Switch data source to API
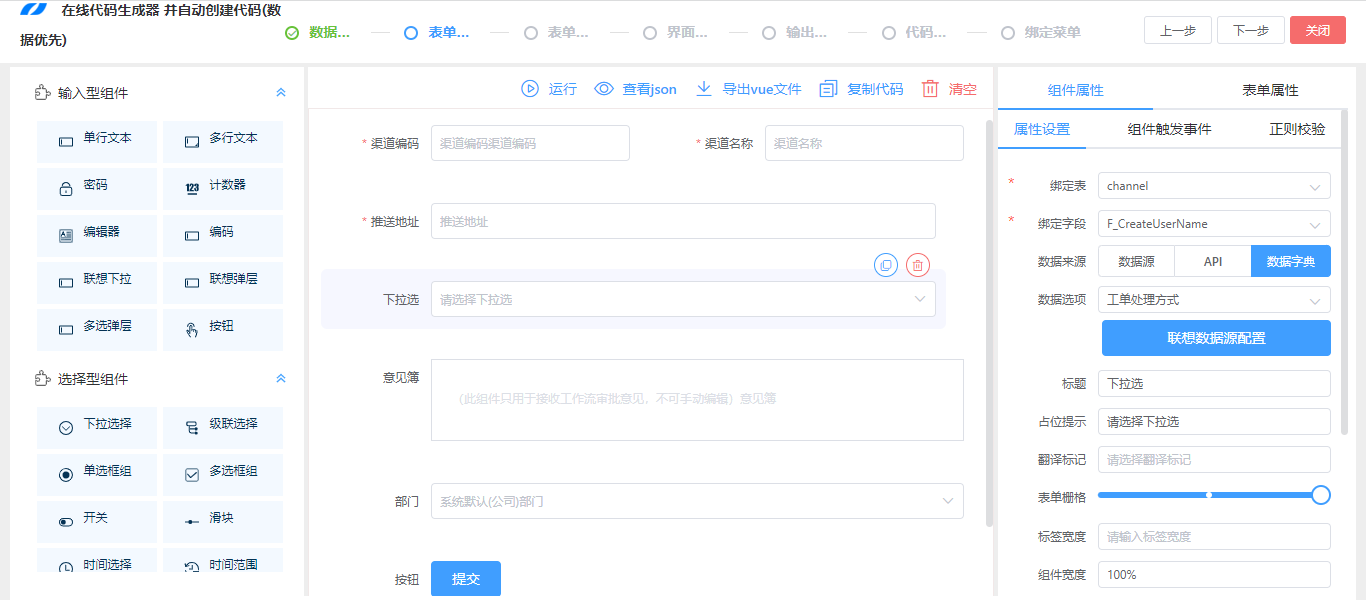Viewport: 1366px width, 600px height. [x=1211, y=261]
